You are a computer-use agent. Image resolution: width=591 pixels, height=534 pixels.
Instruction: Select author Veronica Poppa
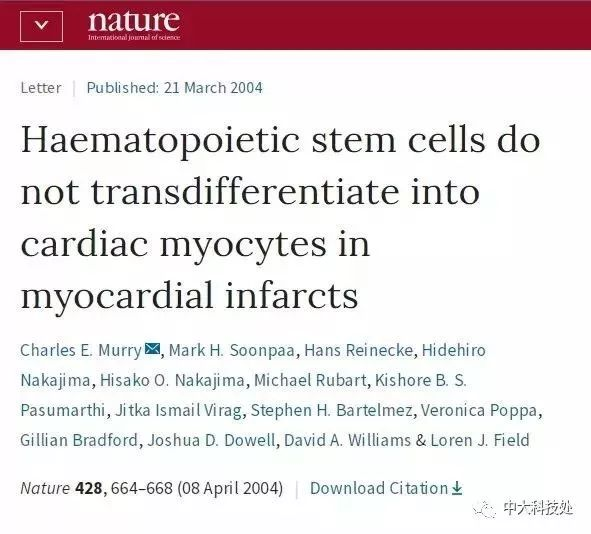[479, 410]
